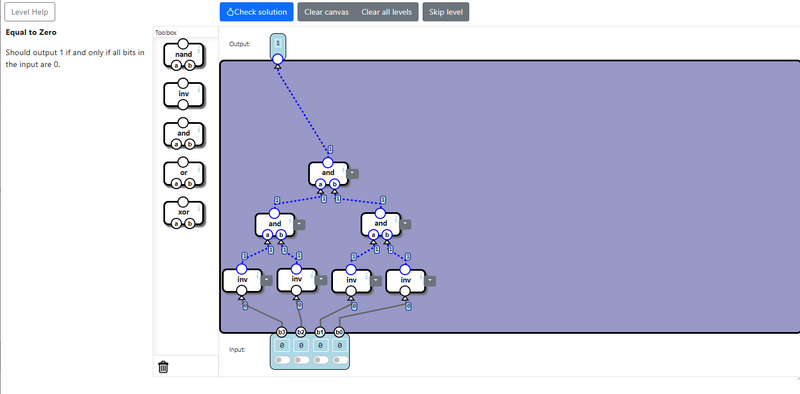Viewport: 800px width, 394px height.
Task: Click input b of the top and gate
Action: point(334,184)
